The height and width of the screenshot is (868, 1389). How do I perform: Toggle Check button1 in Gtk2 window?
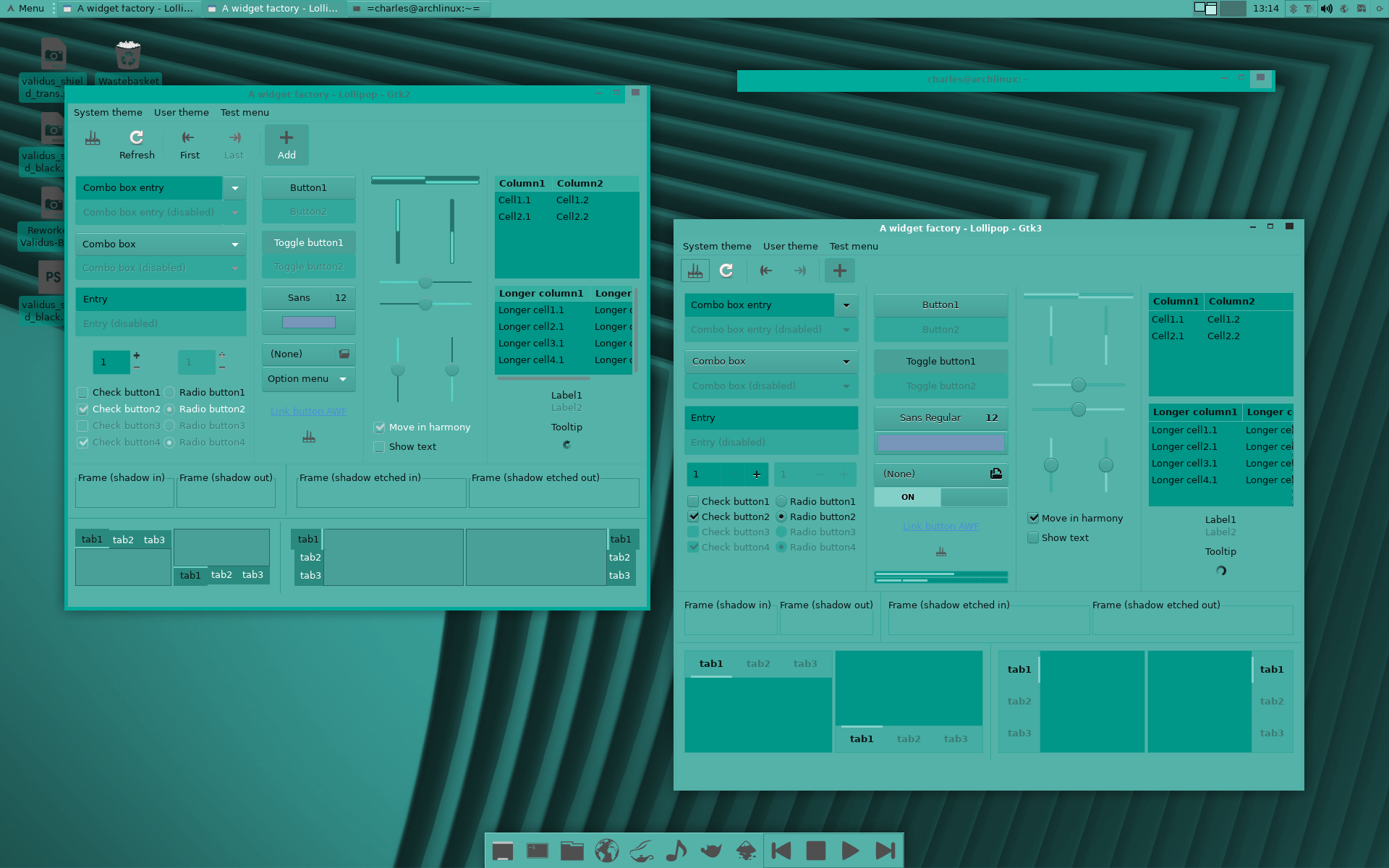(x=82, y=392)
